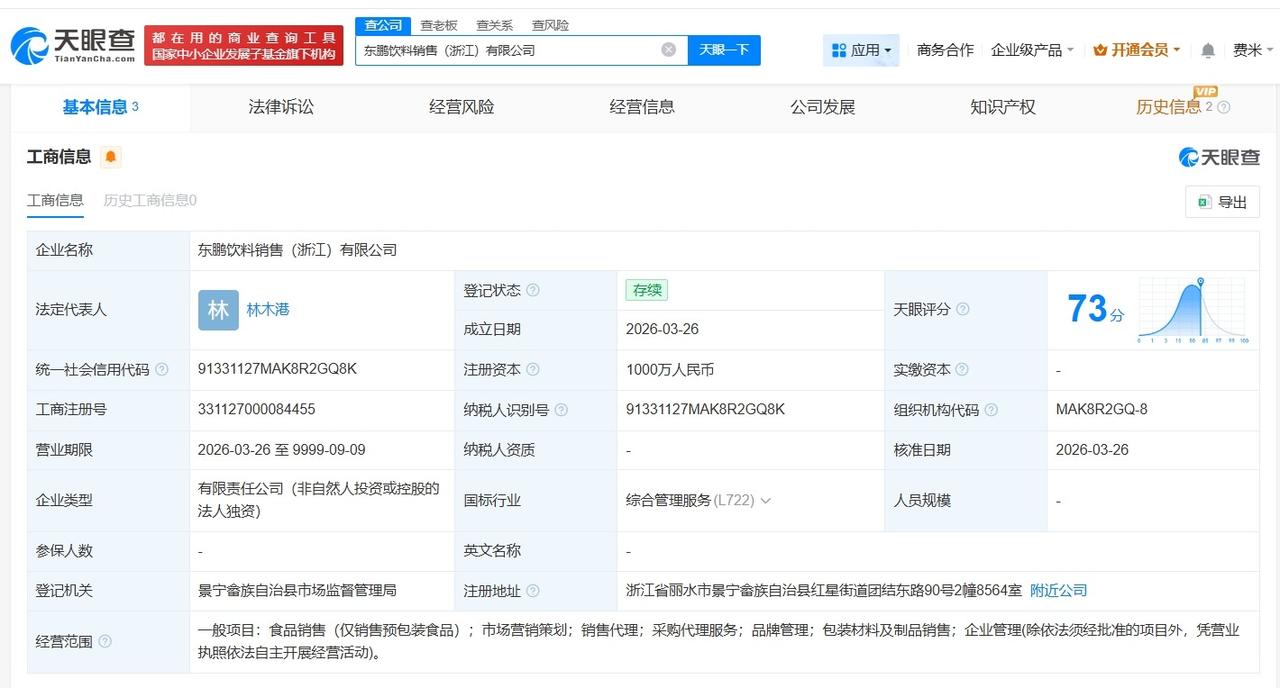This screenshot has height=688, width=1280.
Task: Click the 天眼查 logo above the score chart
Action: pyautogui.click(x=1218, y=157)
